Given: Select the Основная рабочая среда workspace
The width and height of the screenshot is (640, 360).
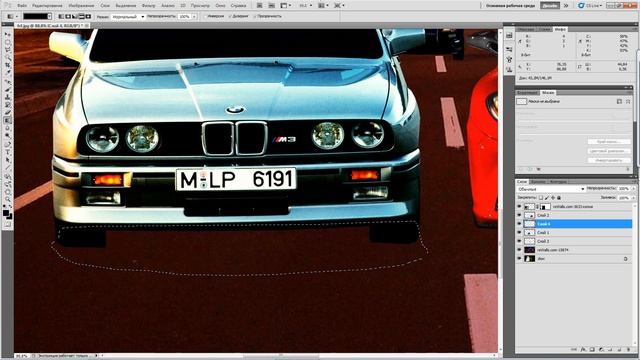Looking at the screenshot, I should tap(511, 6).
